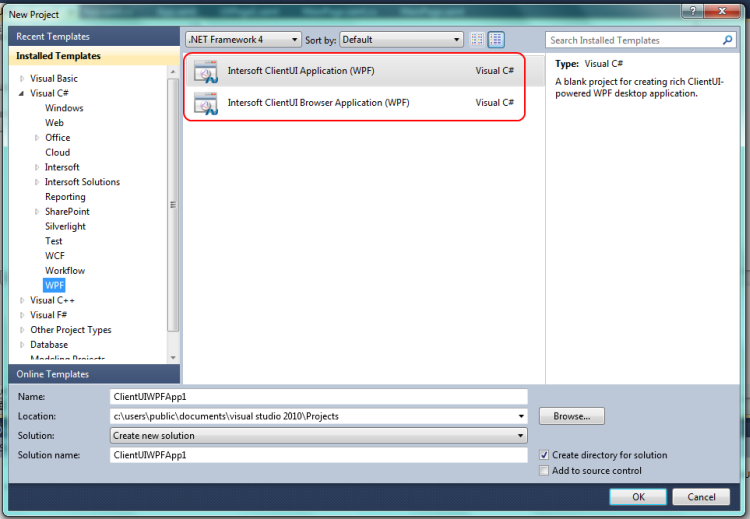The height and width of the screenshot is (519, 750).
Task: Select the Web tree item
Action: click(54, 123)
